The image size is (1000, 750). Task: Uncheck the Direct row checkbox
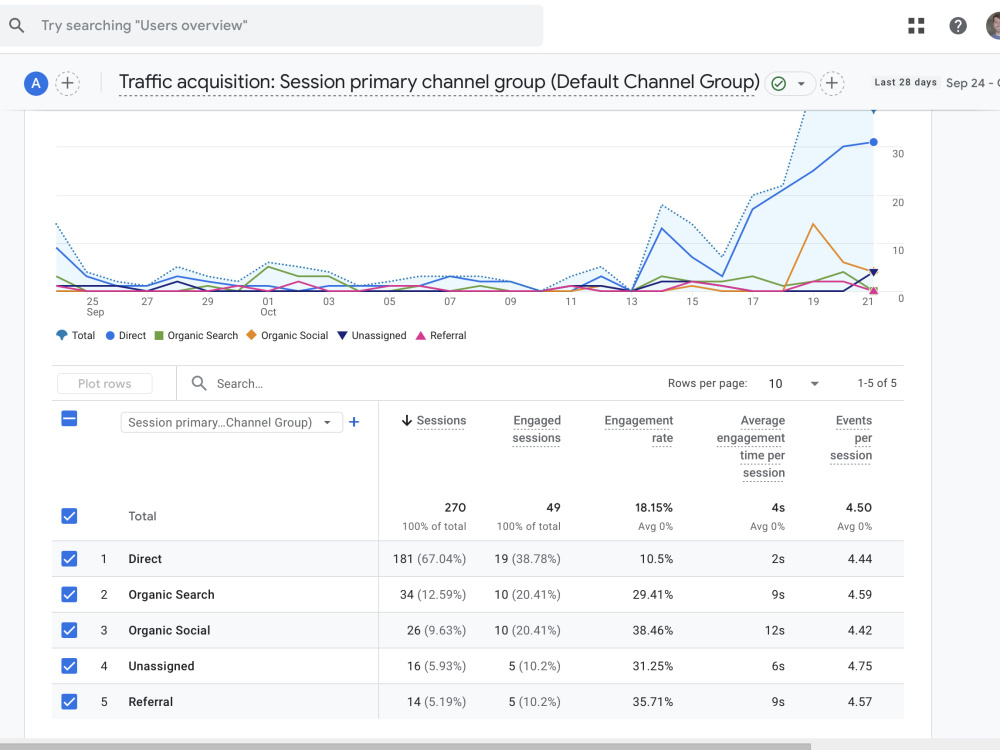point(69,559)
